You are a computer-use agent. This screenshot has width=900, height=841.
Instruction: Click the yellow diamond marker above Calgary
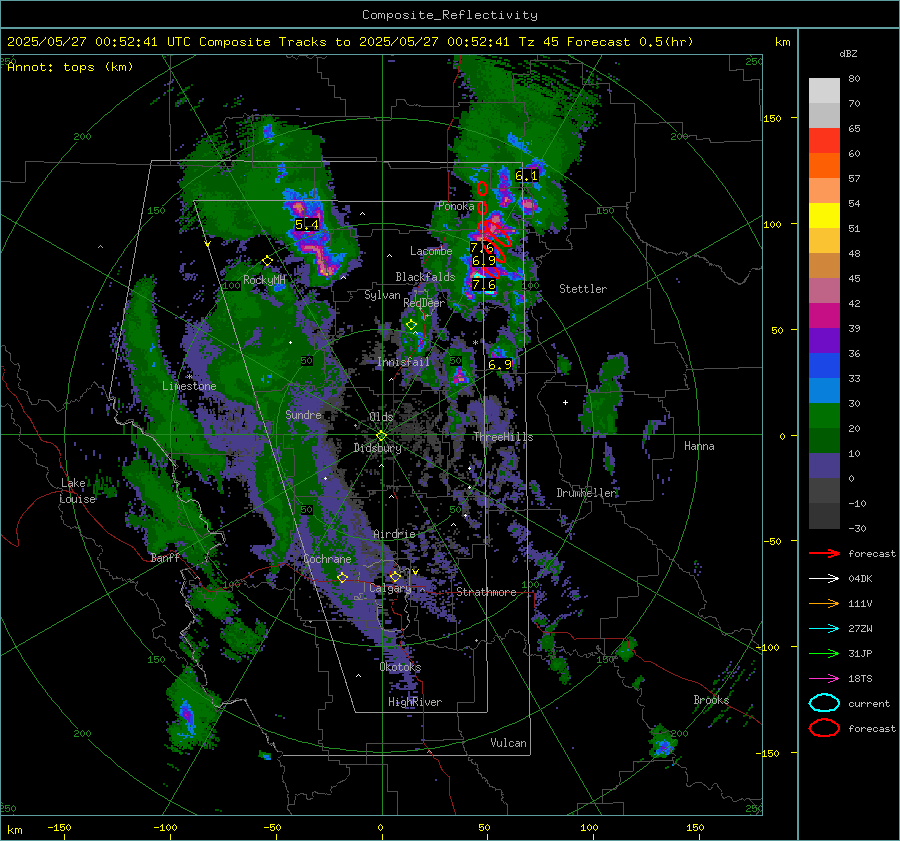coord(395,576)
